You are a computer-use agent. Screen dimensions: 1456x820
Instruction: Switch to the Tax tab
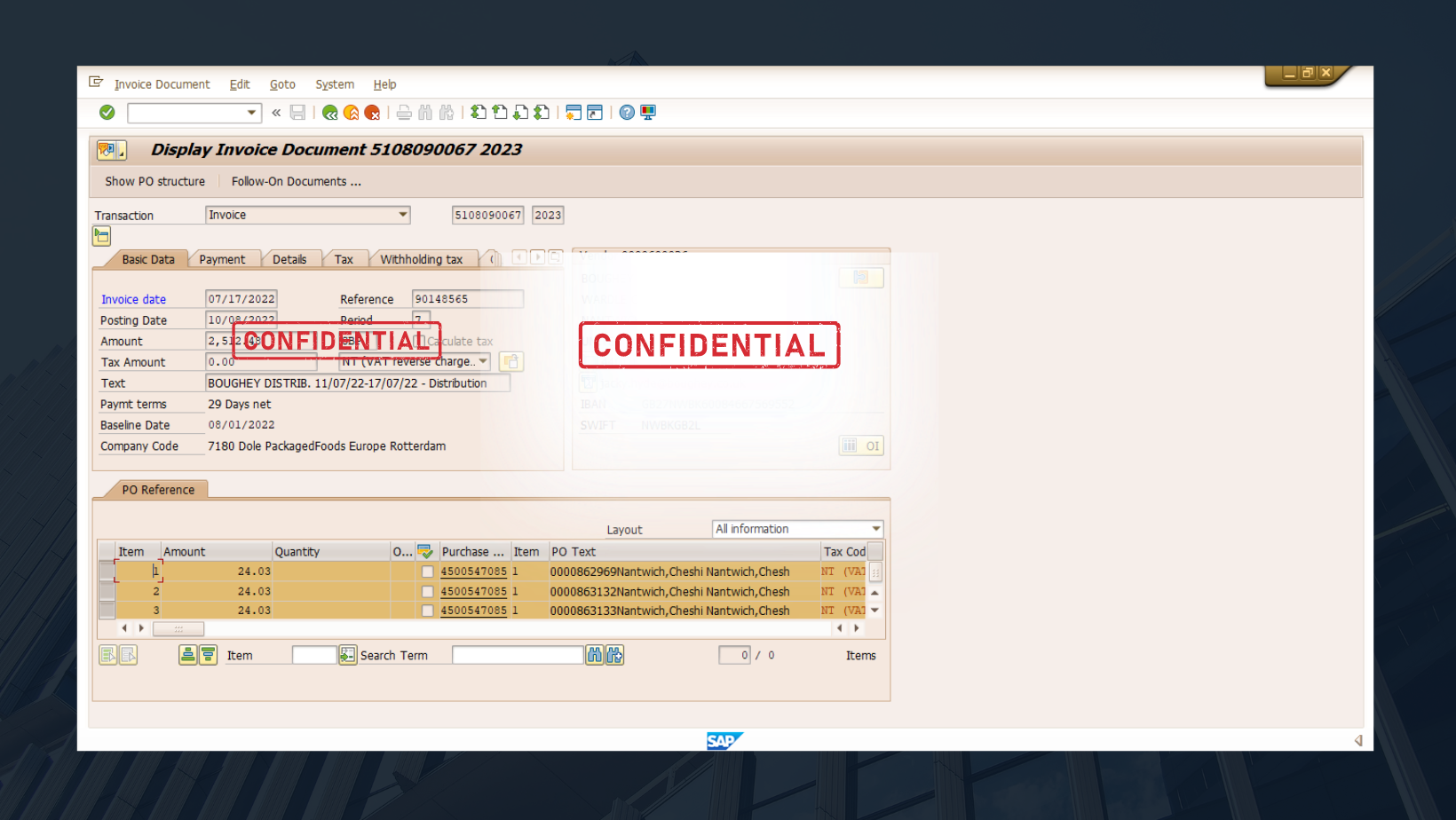pyautogui.click(x=344, y=259)
